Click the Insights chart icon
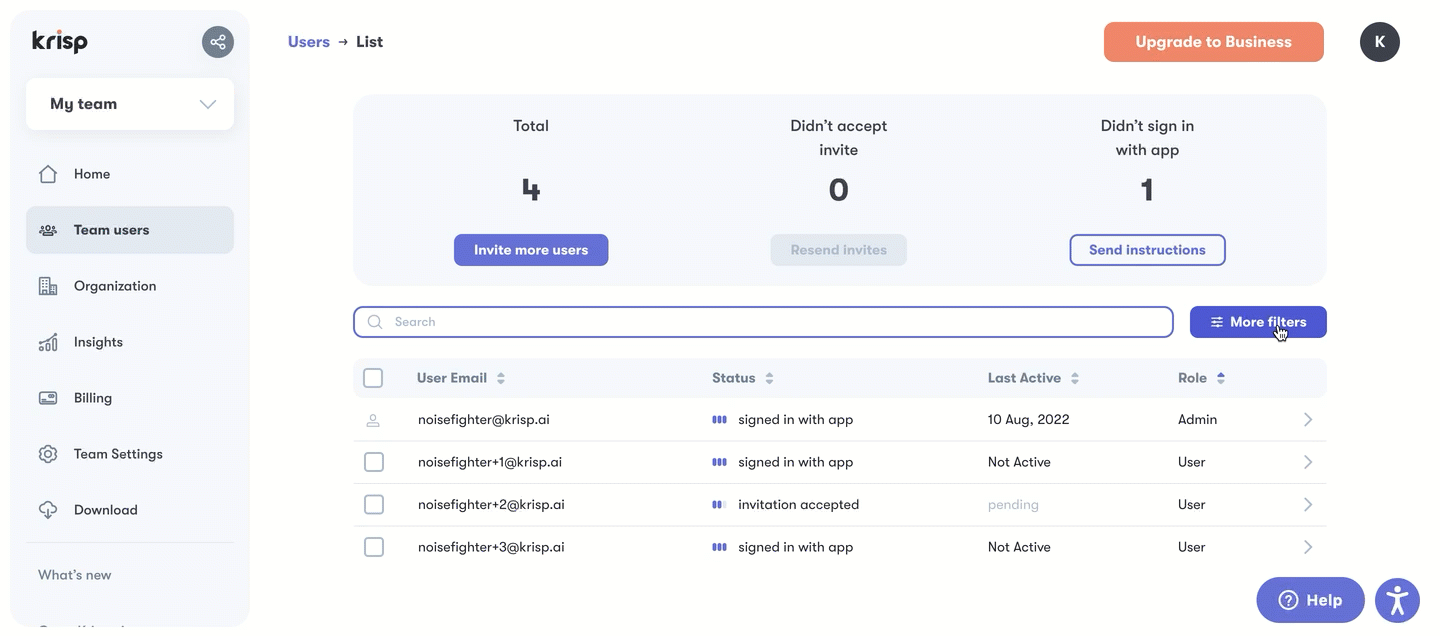 click(x=48, y=342)
